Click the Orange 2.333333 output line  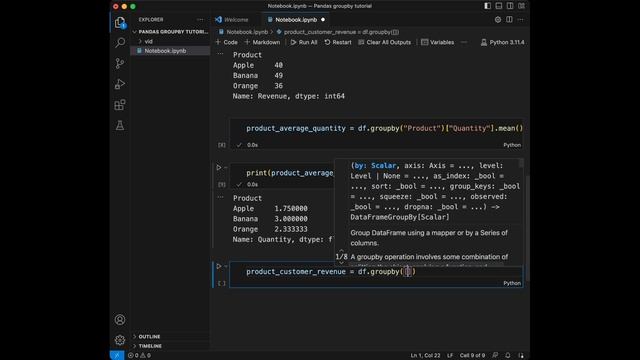pos(270,229)
